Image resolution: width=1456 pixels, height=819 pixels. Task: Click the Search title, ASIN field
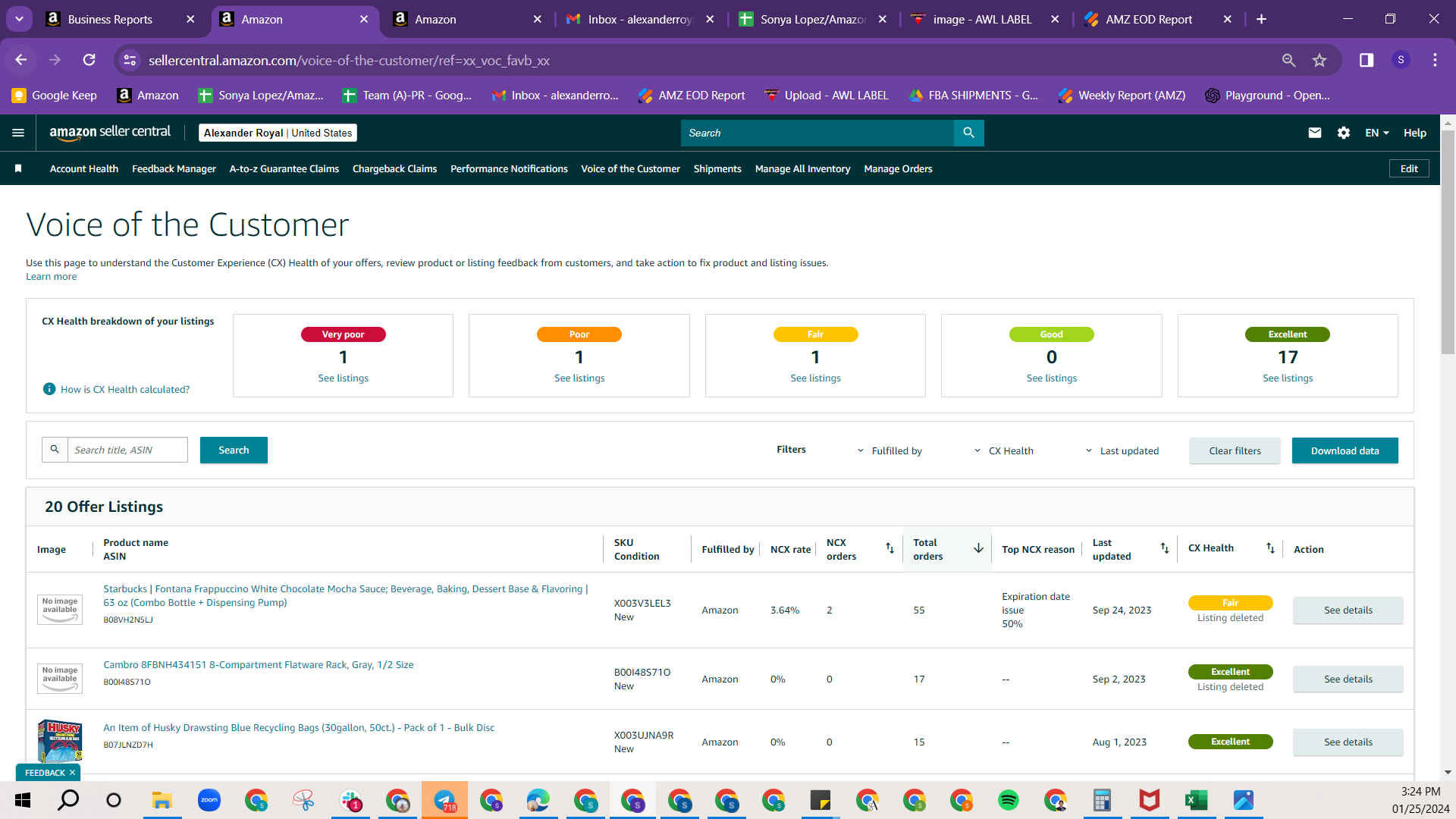[127, 450]
